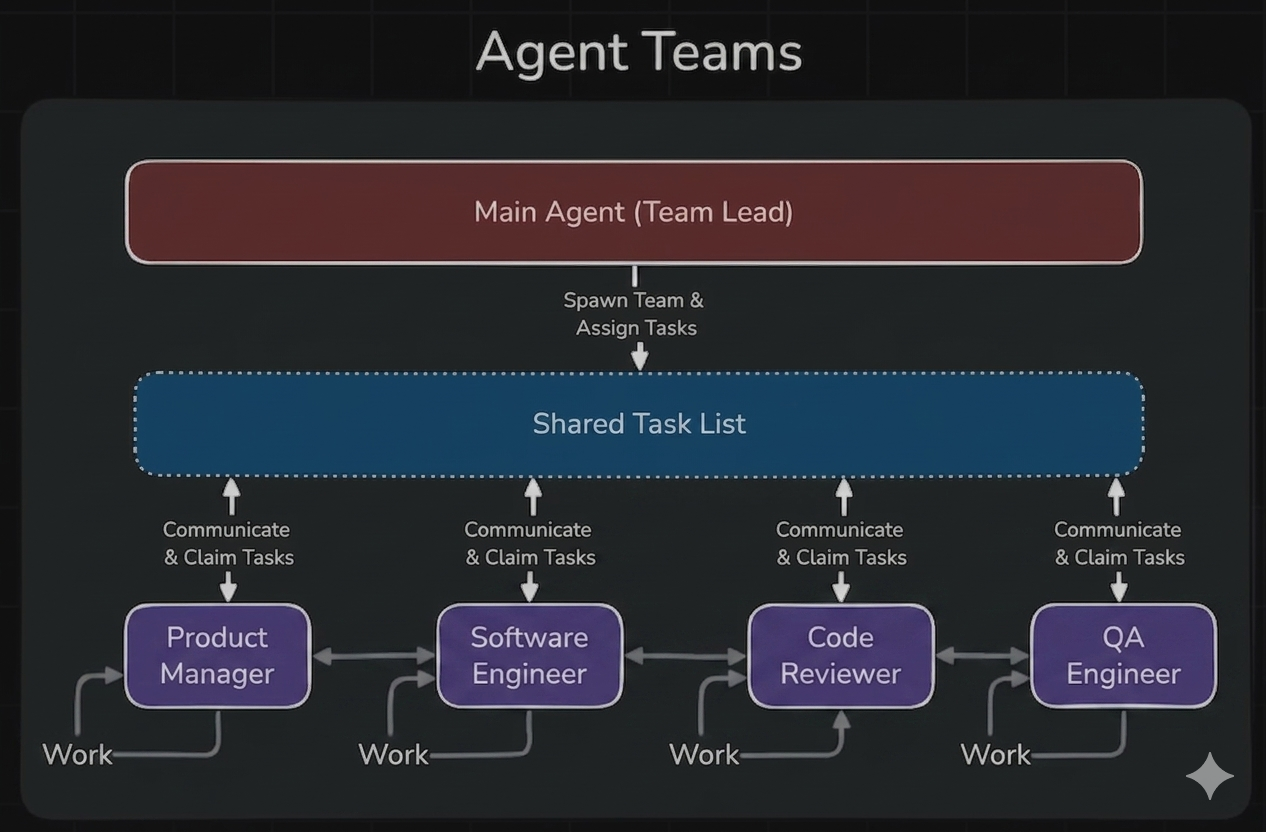Select the Product Manager agent node

pyautogui.click(x=217, y=656)
